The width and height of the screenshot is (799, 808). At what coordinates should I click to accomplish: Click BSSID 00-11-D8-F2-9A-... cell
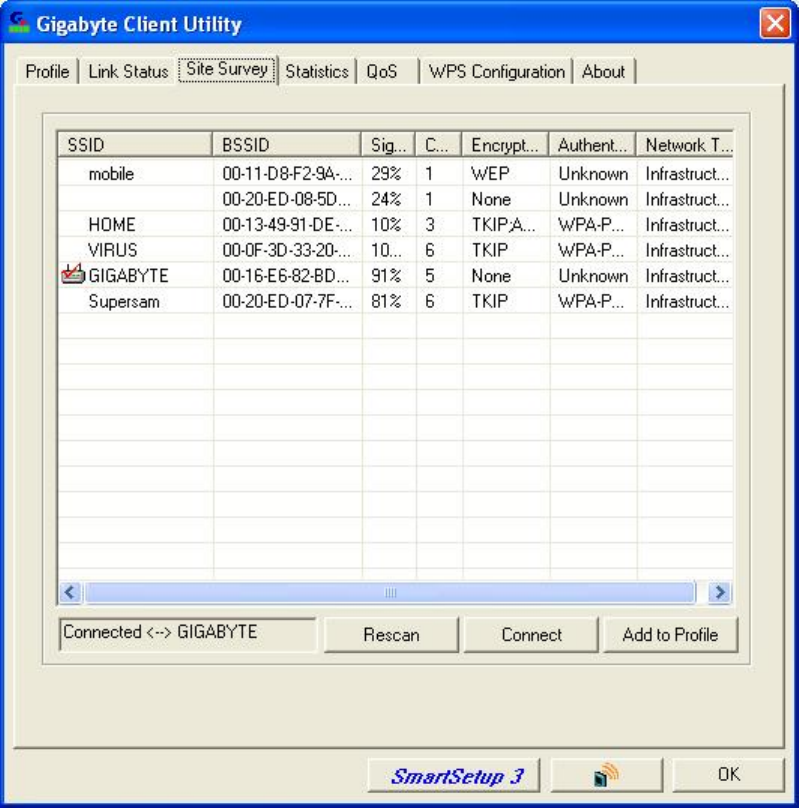[287, 174]
